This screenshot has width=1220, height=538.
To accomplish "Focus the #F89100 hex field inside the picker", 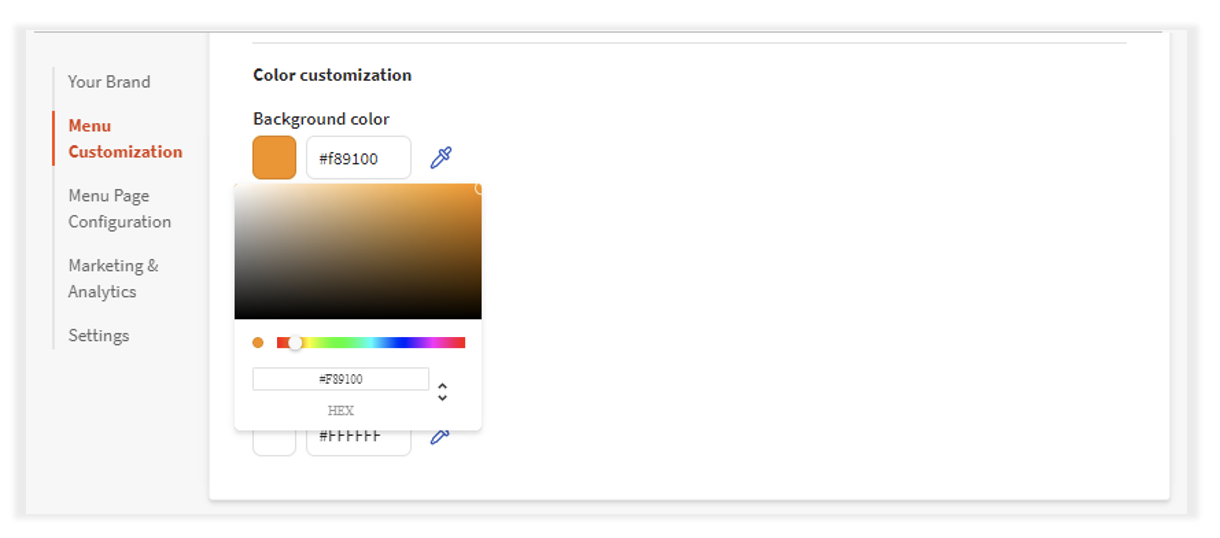I will [x=340, y=379].
